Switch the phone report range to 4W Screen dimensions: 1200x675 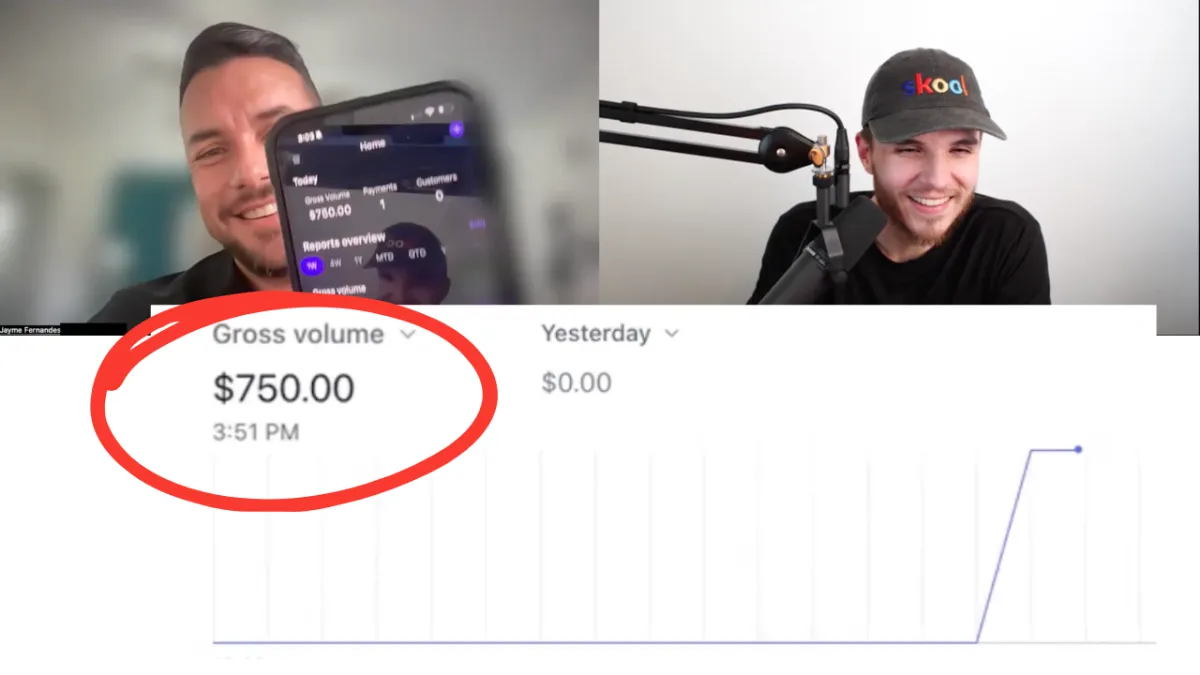(335, 263)
